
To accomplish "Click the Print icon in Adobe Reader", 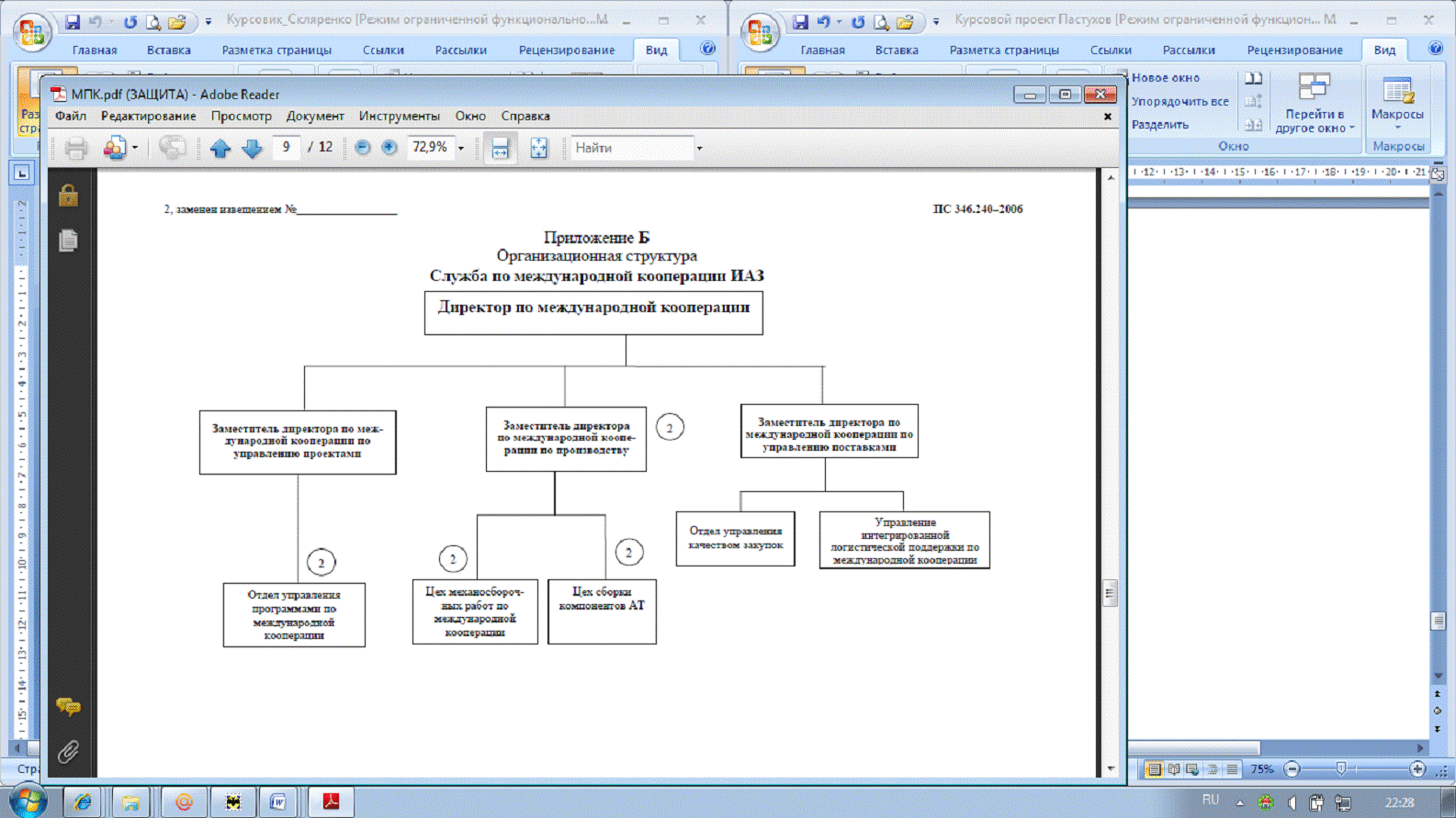I will tap(75, 148).
